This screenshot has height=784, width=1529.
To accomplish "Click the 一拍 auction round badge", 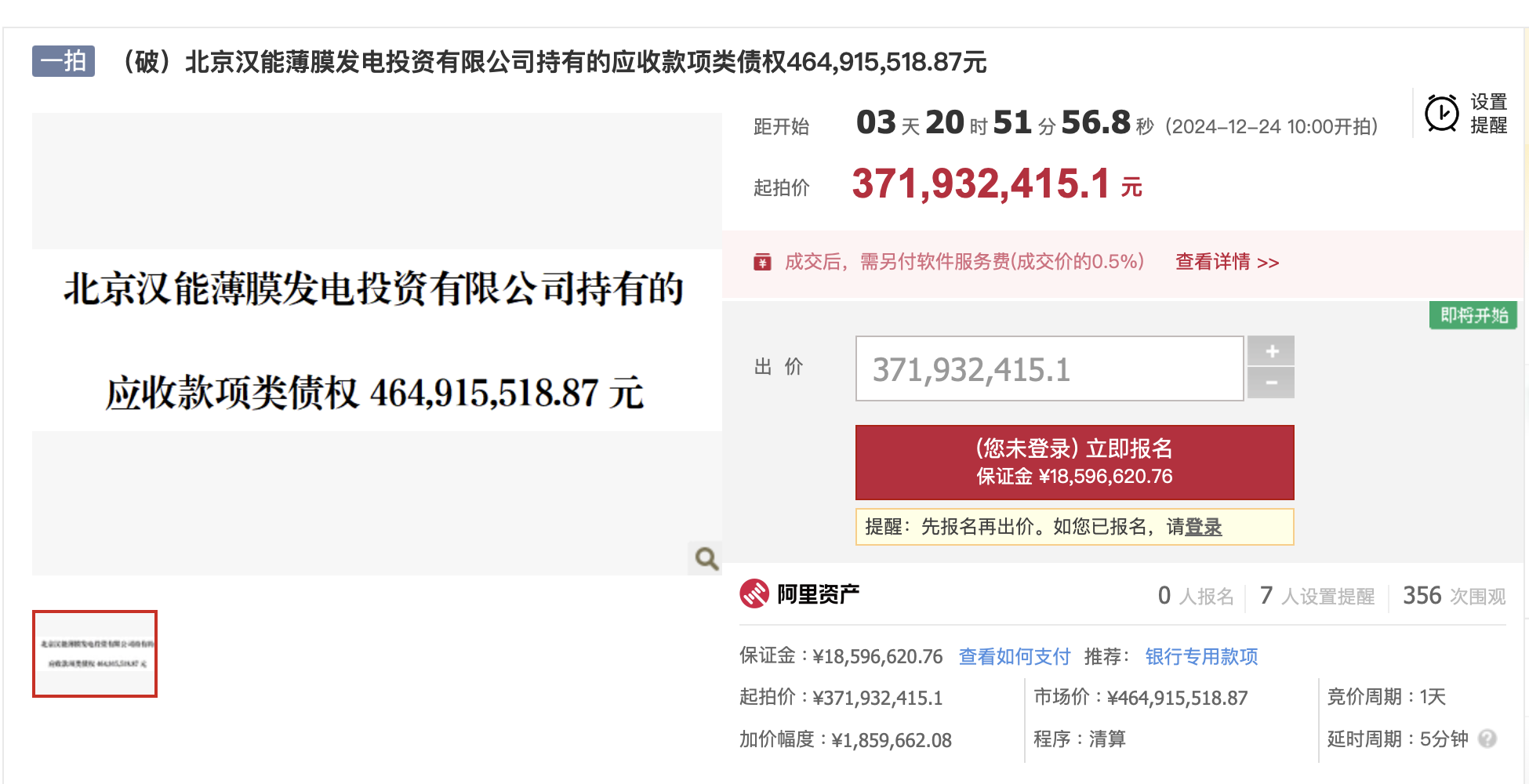I will pos(64,61).
